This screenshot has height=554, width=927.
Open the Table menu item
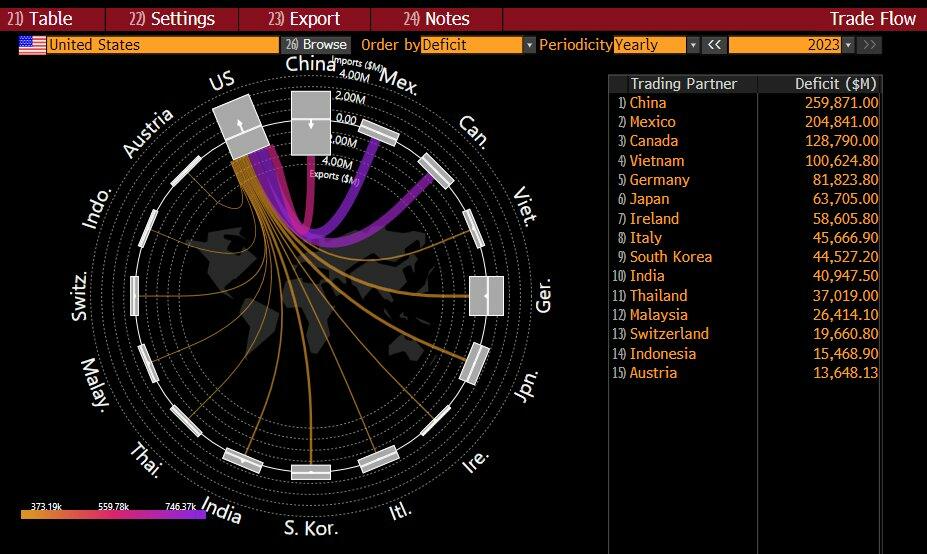point(40,19)
